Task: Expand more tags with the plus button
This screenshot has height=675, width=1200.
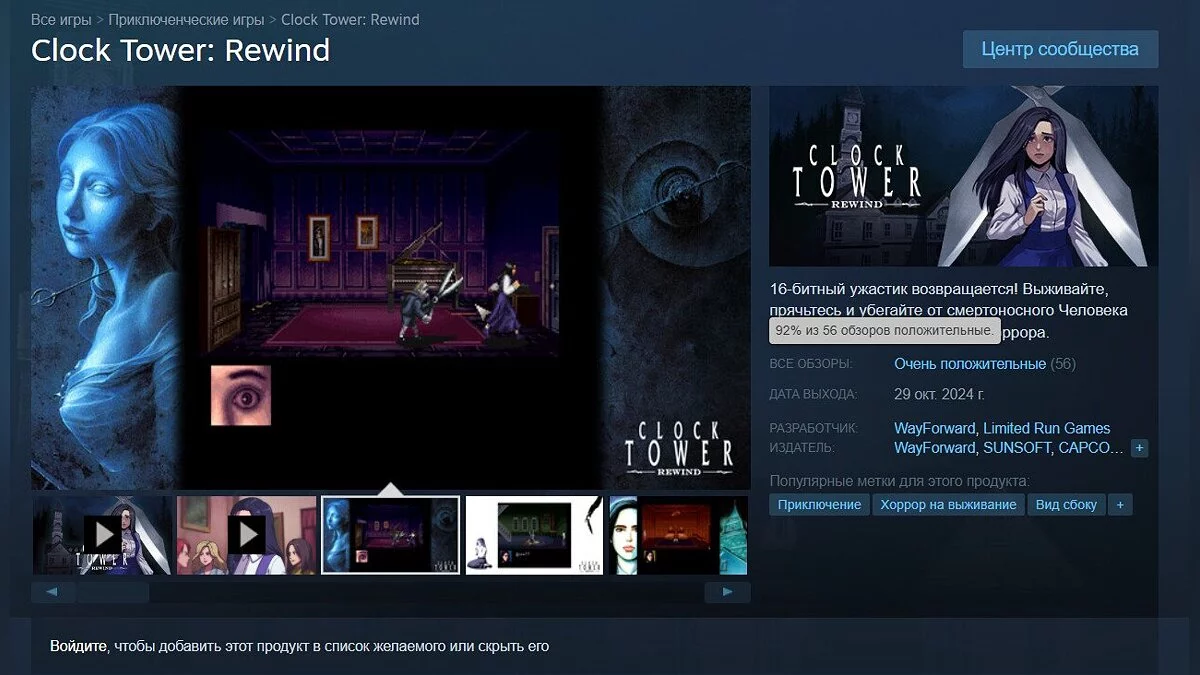Action: pyautogui.click(x=1120, y=505)
